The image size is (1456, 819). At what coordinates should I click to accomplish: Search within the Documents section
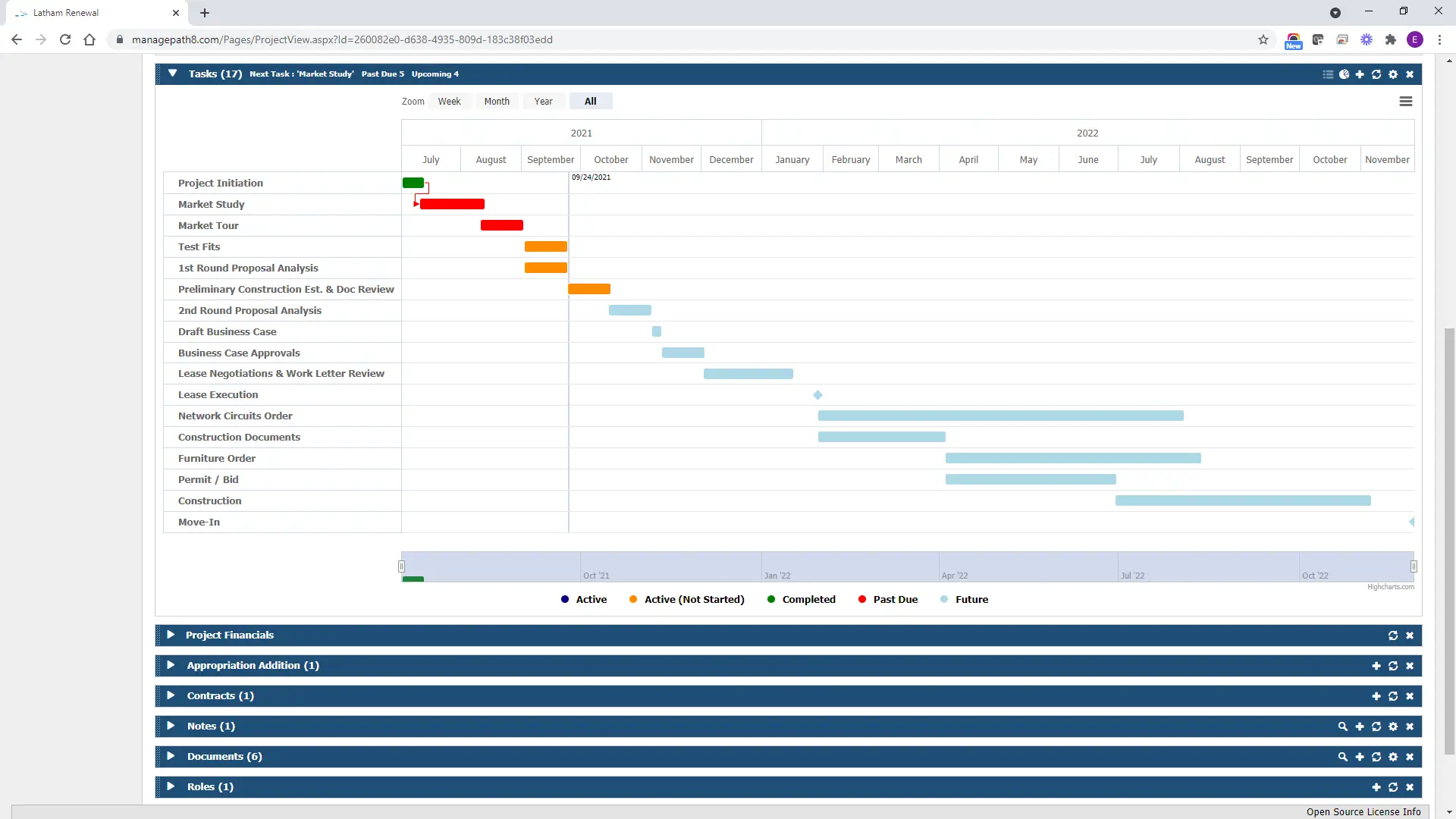coord(1343,756)
